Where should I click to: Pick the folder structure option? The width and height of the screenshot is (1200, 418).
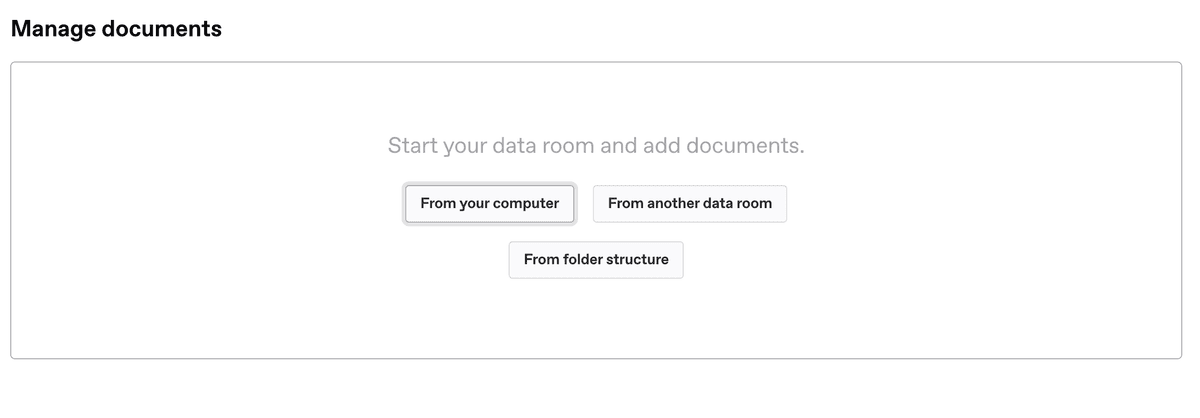coord(595,260)
